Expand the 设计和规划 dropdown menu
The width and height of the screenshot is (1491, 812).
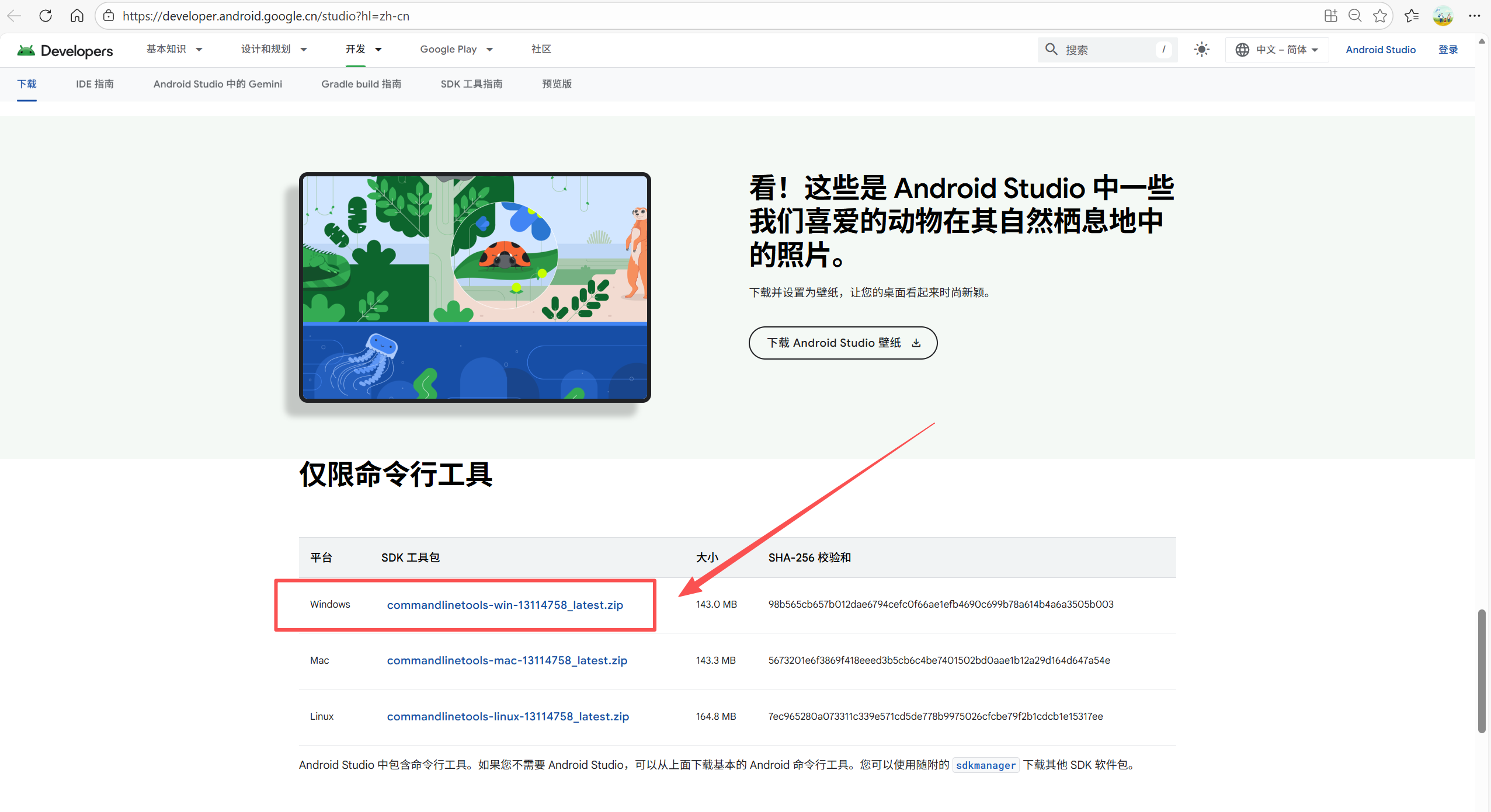(273, 50)
